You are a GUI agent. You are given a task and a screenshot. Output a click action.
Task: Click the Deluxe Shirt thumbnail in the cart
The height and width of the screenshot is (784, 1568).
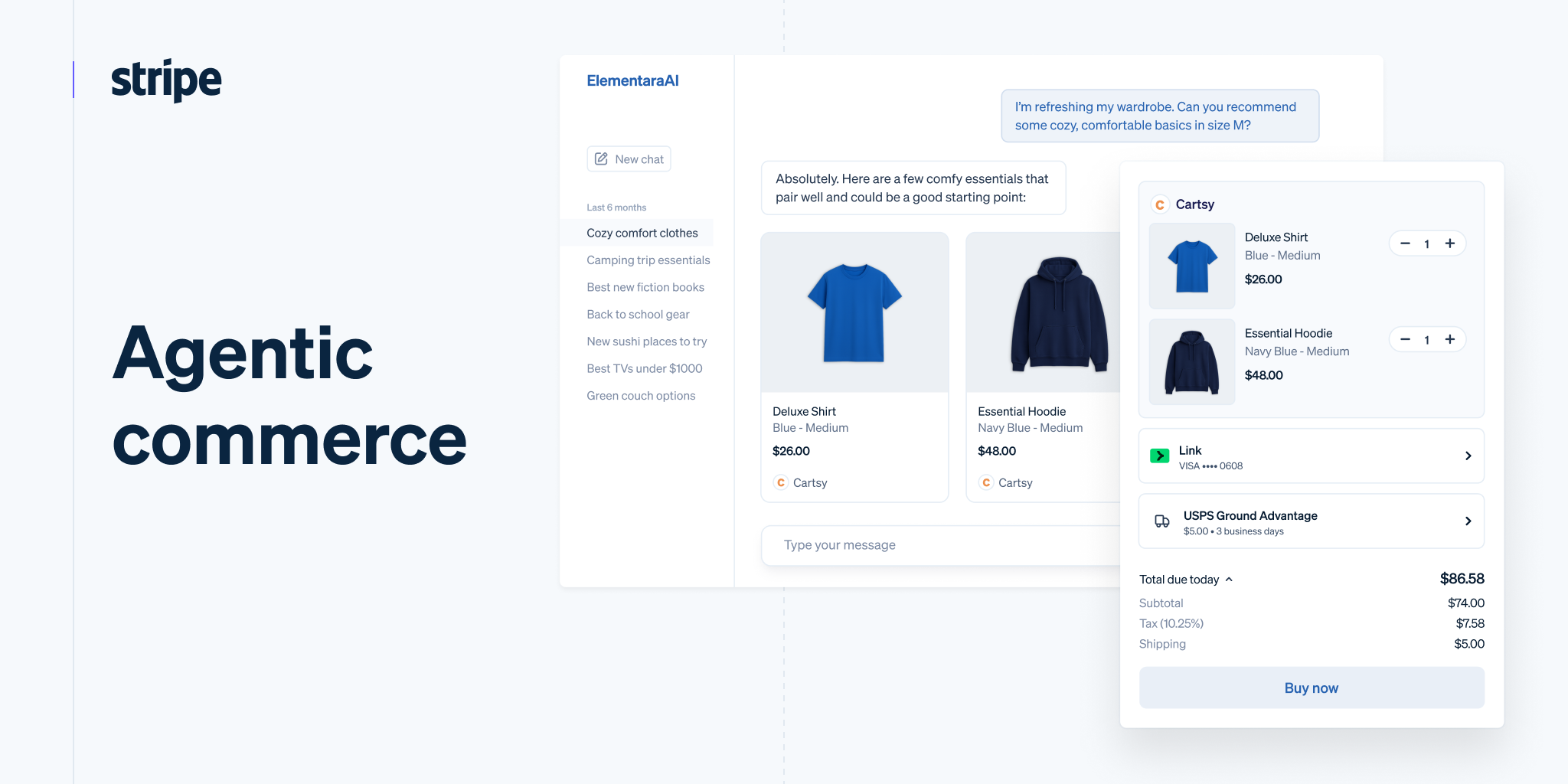pyautogui.click(x=1191, y=266)
